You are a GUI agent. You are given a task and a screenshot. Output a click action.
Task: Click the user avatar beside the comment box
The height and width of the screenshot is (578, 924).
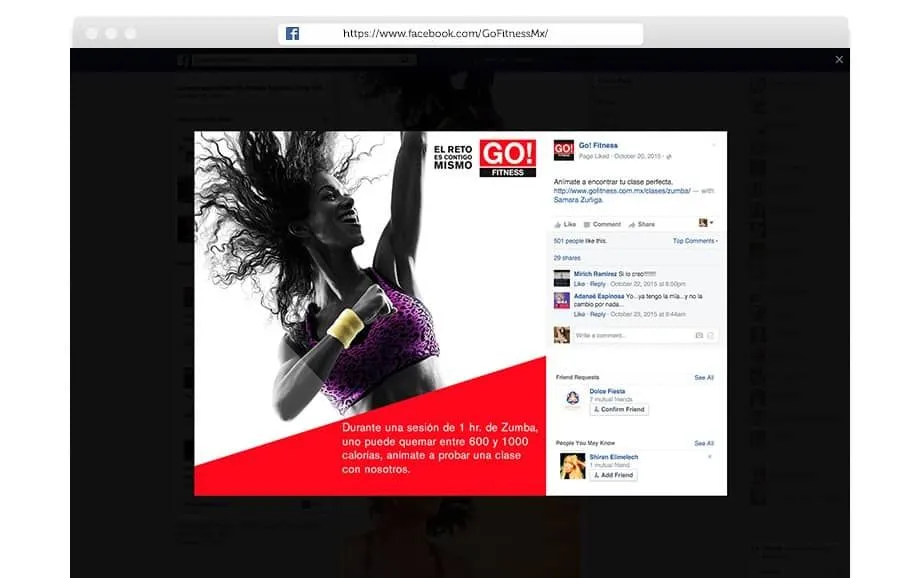point(562,335)
